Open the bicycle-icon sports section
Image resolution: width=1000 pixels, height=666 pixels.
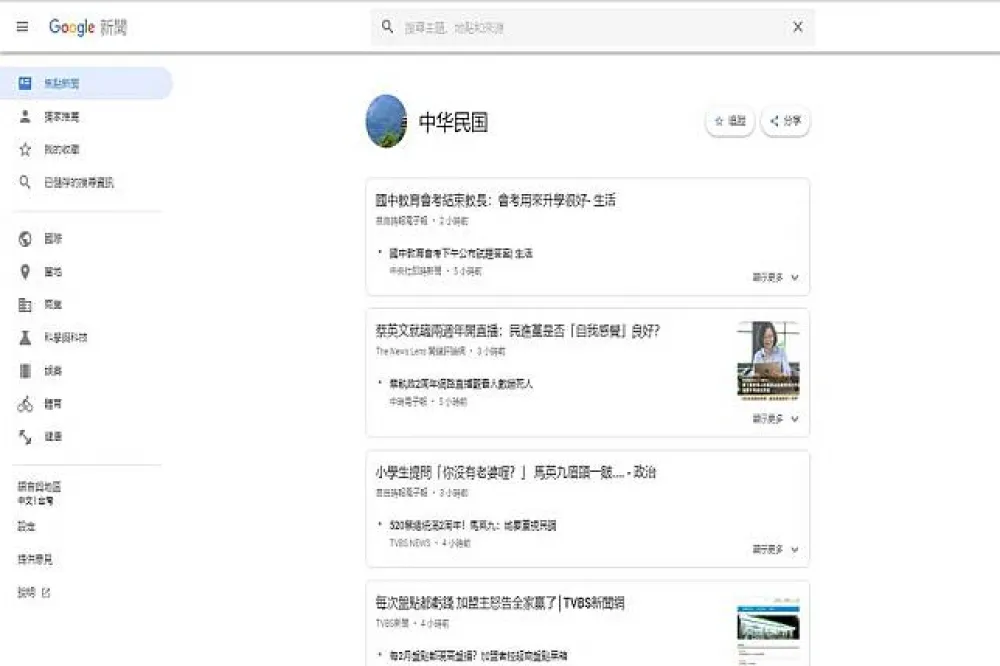pos(40,404)
